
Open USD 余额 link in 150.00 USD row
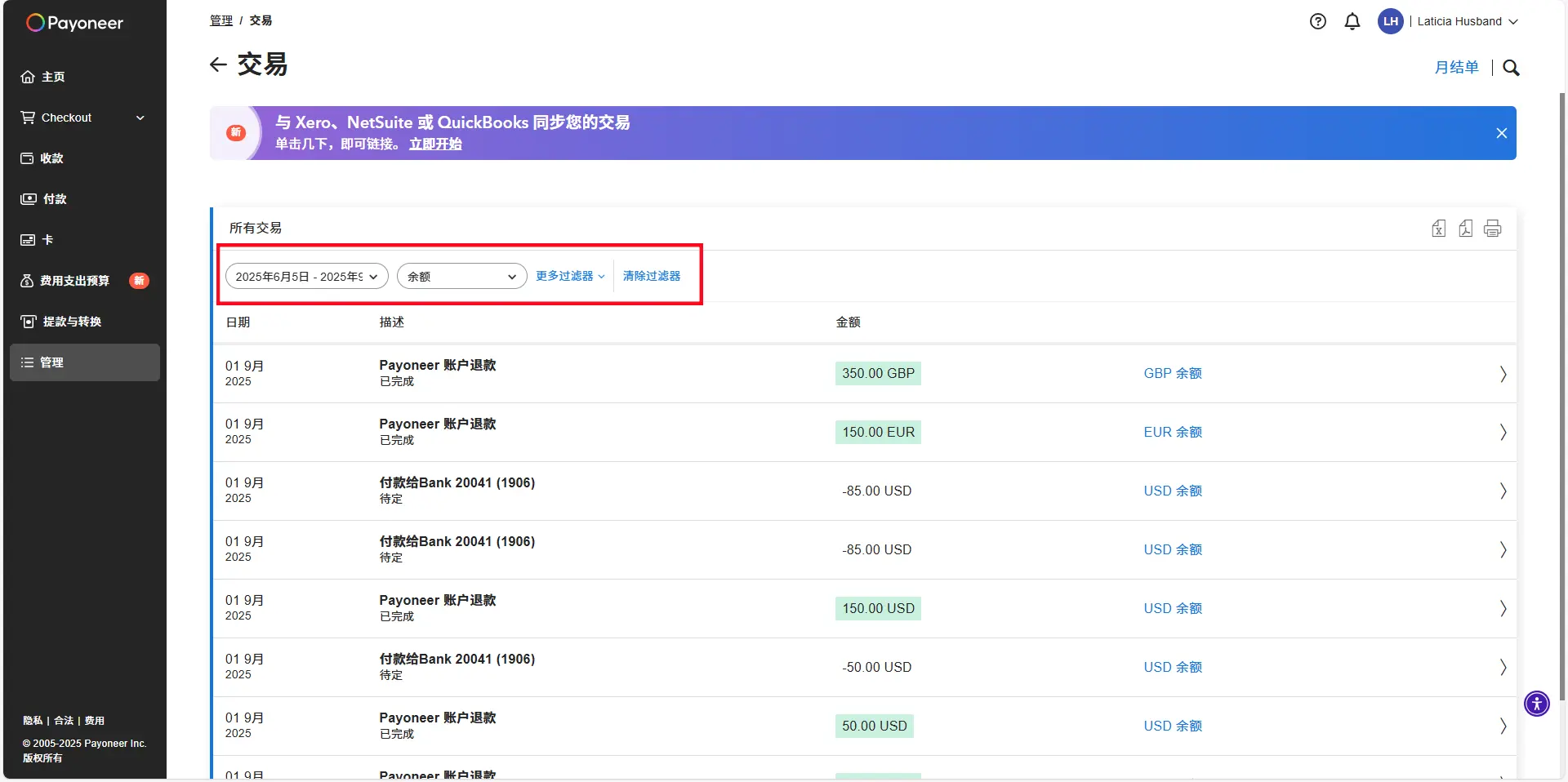point(1173,609)
